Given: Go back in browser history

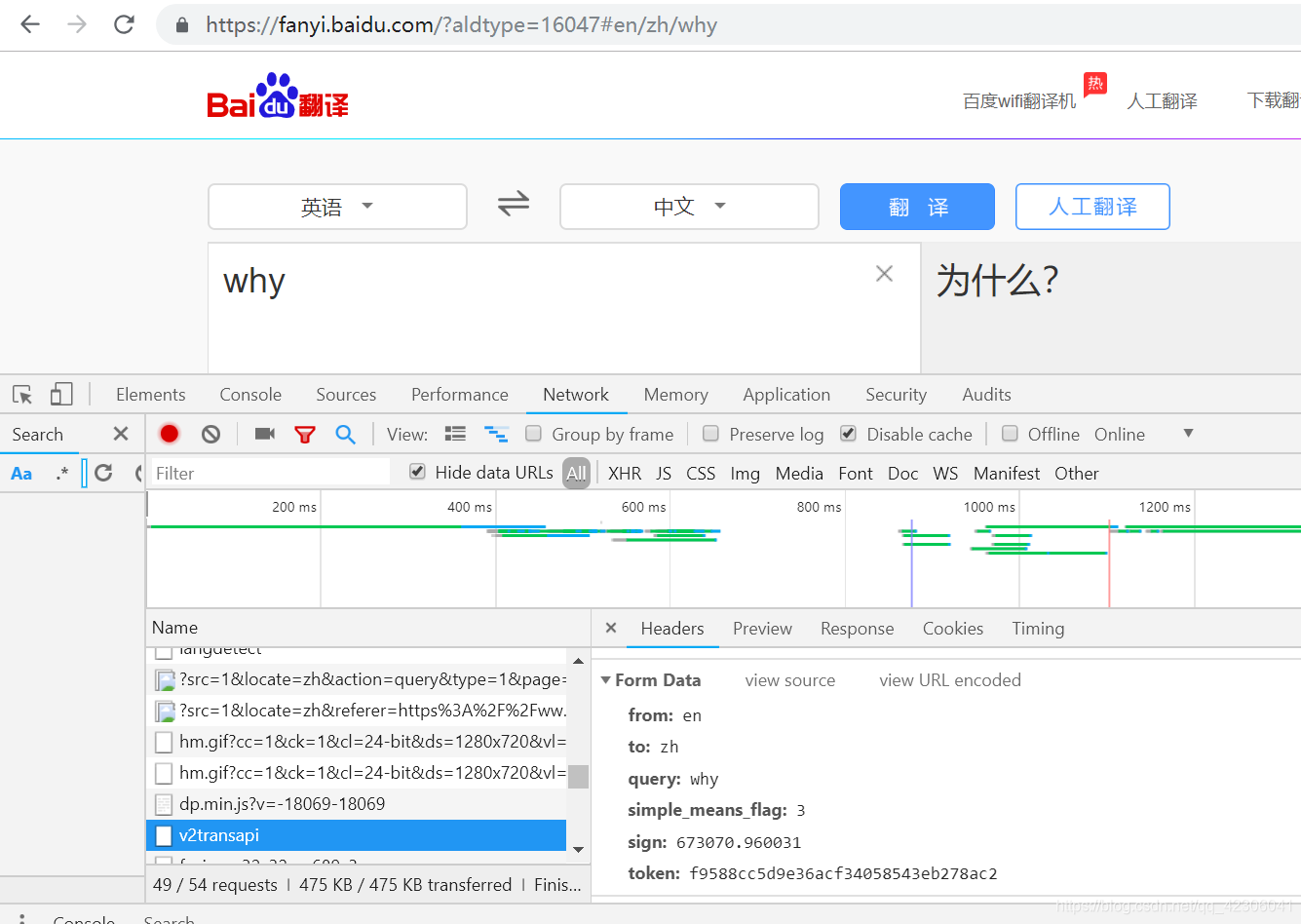Looking at the screenshot, I should click(x=30, y=24).
